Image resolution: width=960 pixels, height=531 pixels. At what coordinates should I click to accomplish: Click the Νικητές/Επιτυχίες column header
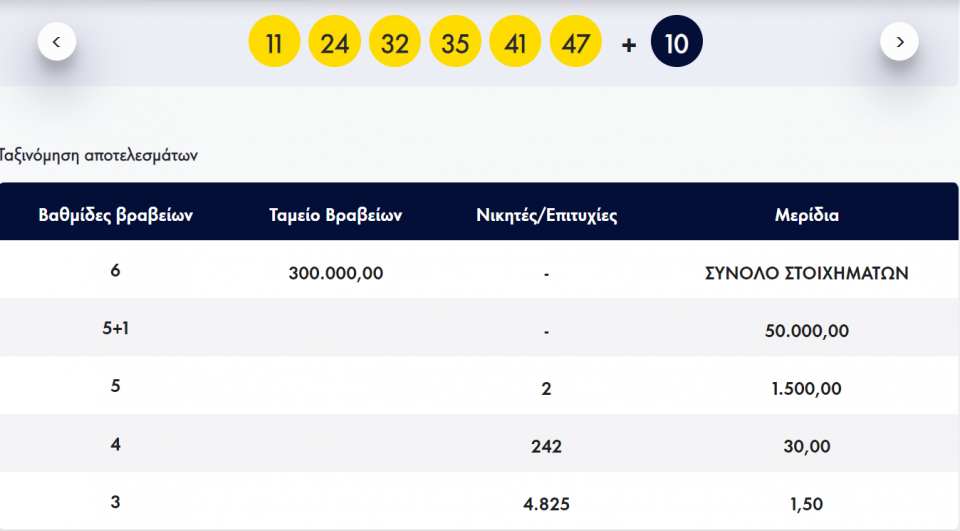[546, 215]
